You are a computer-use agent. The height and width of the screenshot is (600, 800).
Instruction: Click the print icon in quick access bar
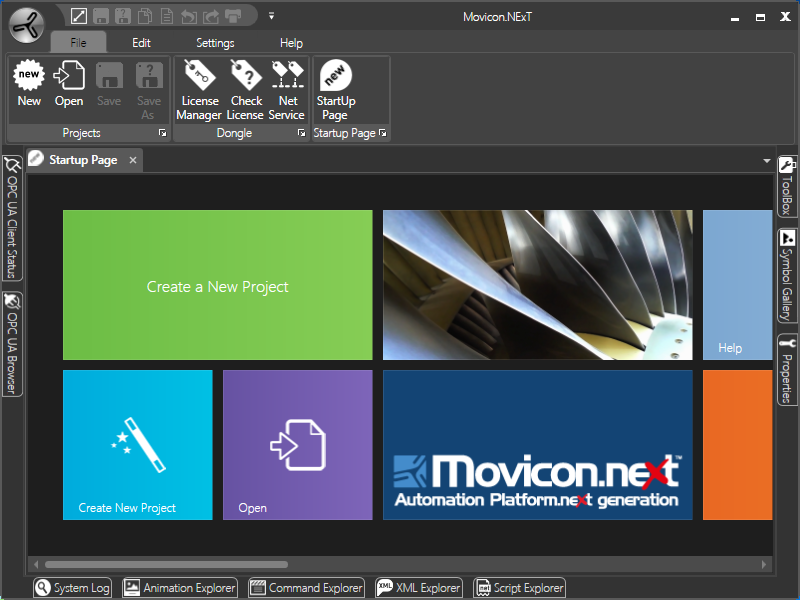233,16
